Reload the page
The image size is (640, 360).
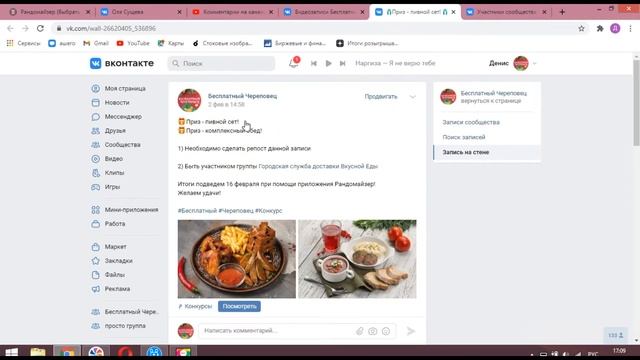[x=40, y=28]
